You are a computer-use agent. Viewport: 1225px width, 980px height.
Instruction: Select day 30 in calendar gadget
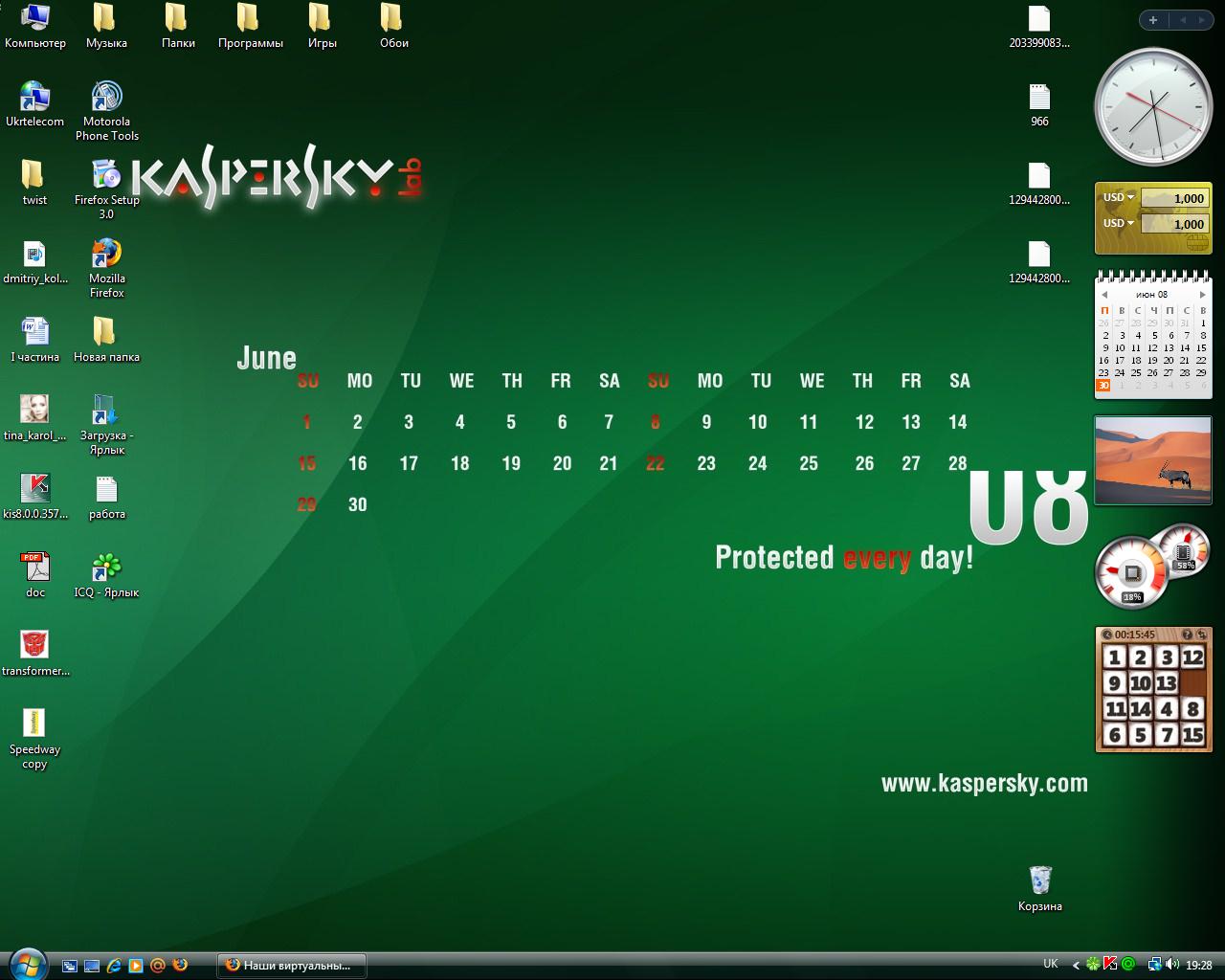point(1103,386)
